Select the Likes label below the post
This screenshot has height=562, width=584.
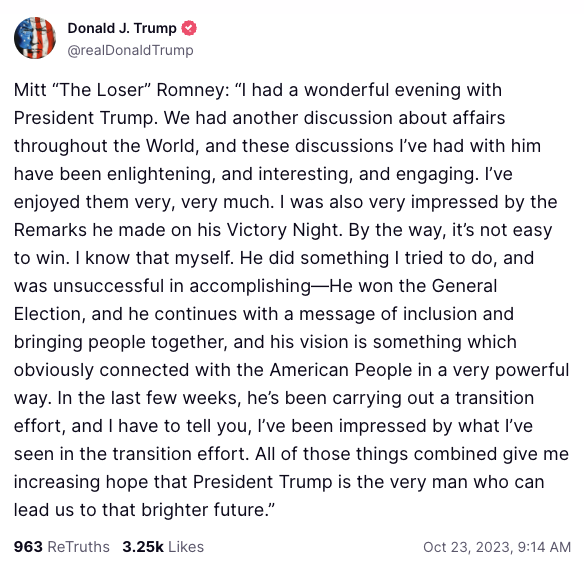click(186, 547)
